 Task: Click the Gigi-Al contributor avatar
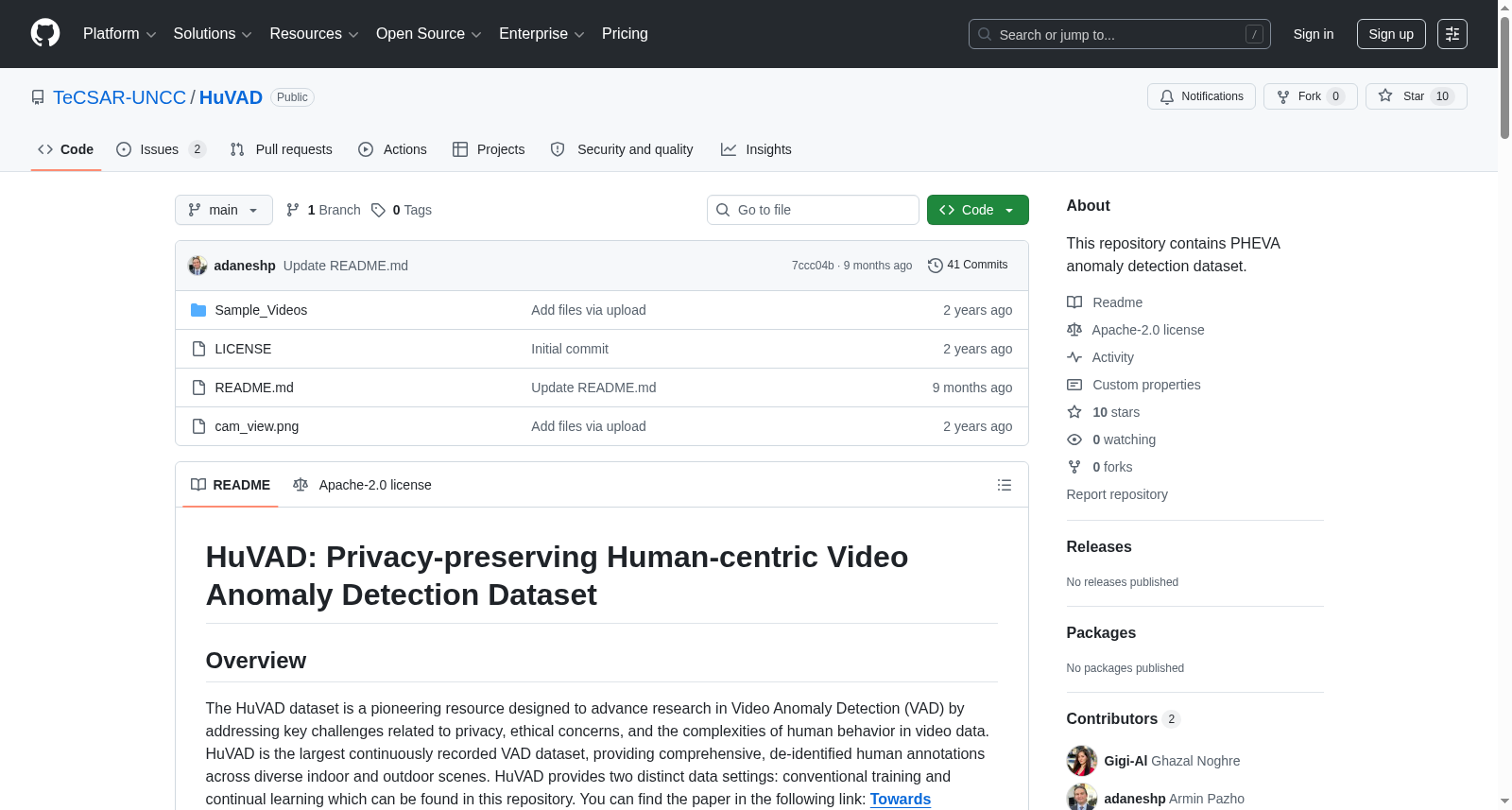(x=1082, y=761)
